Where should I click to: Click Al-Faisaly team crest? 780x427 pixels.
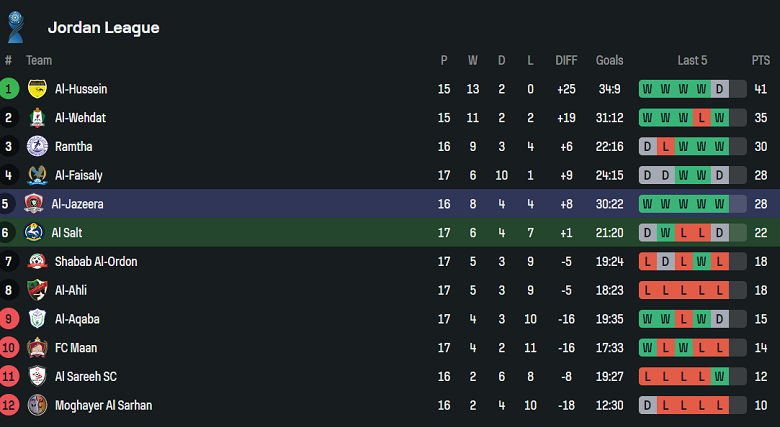37,176
